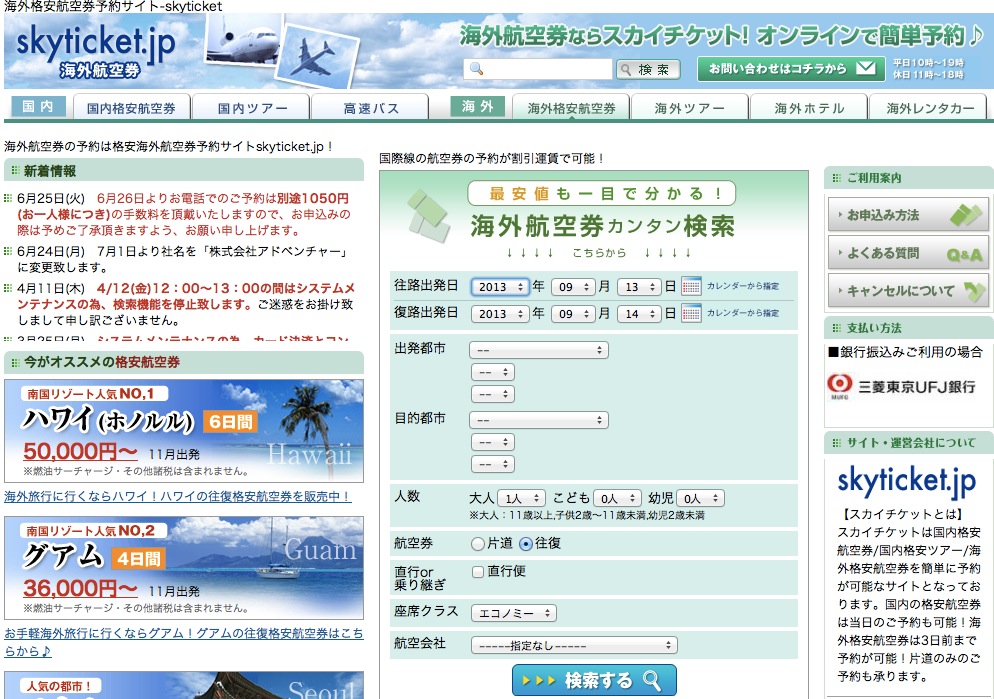The height and width of the screenshot is (699, 994).
Task: Switch to the 国内ツアー tab
Action: click(252, 108)
